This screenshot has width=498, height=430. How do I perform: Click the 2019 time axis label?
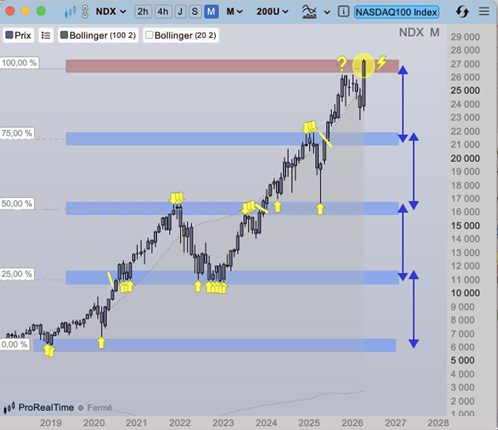tap(51, 423)
